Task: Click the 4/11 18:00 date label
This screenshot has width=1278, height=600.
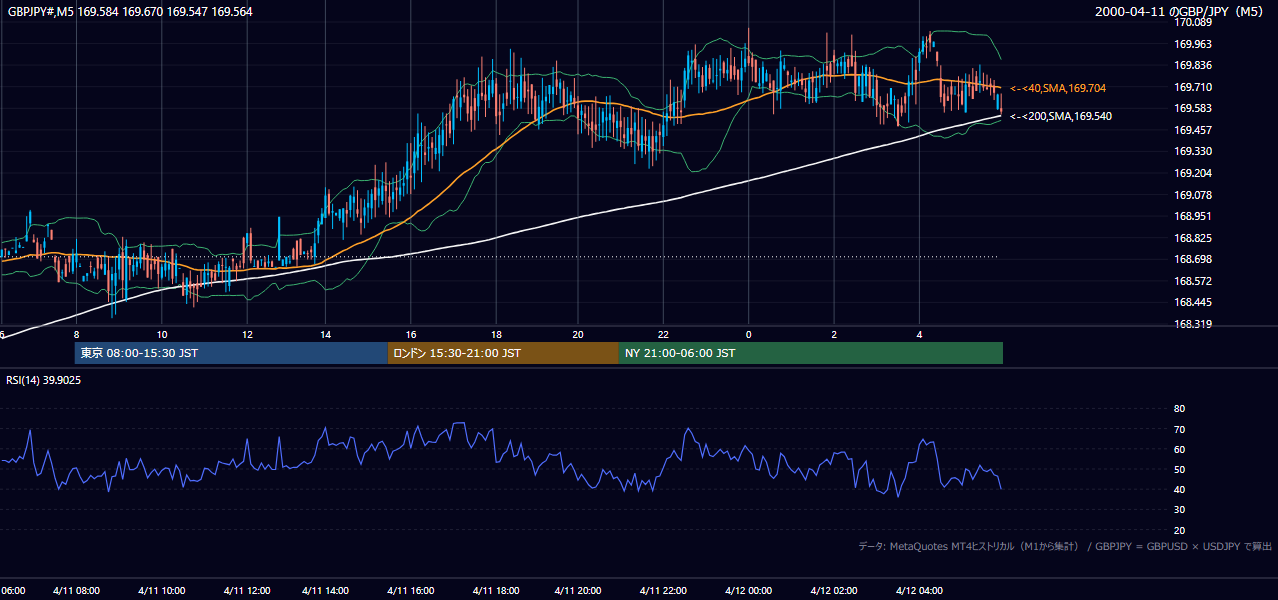Action: [495, 591]
